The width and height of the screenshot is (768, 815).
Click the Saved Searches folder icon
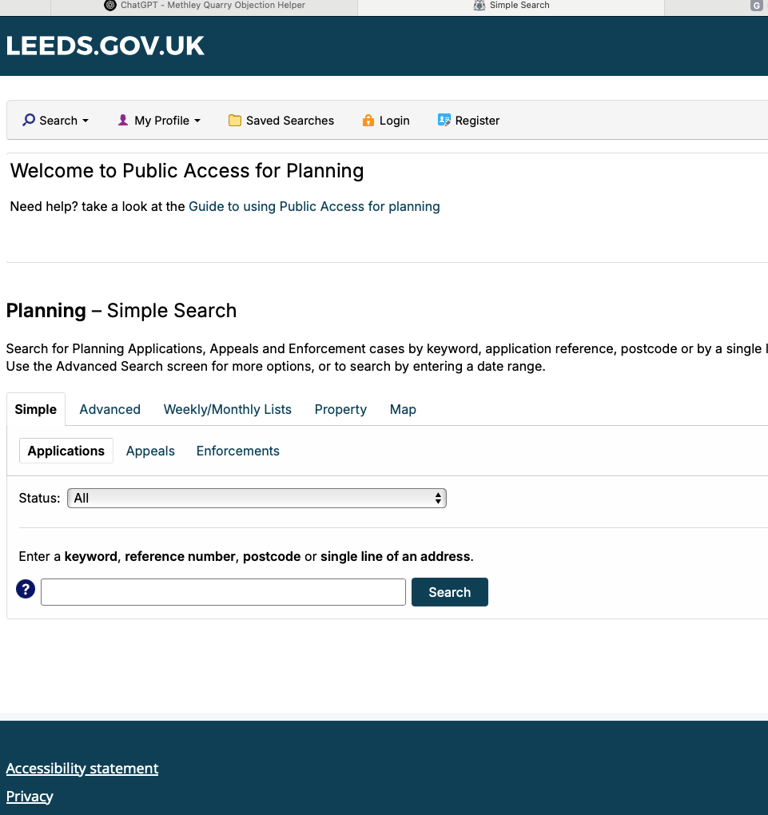pos(234,120)
